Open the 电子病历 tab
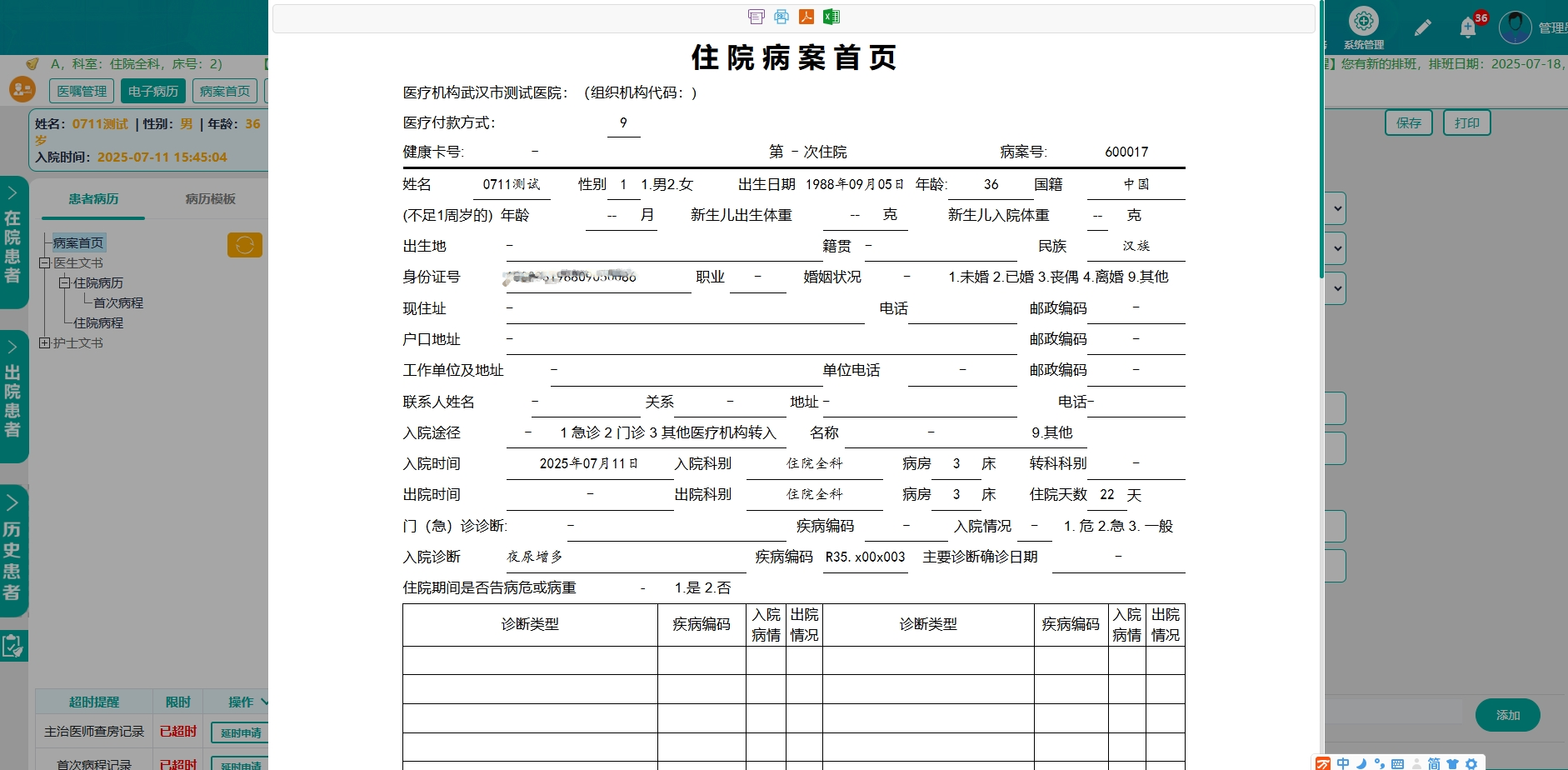Screen dimensions: 1568x770 point(153,91)
